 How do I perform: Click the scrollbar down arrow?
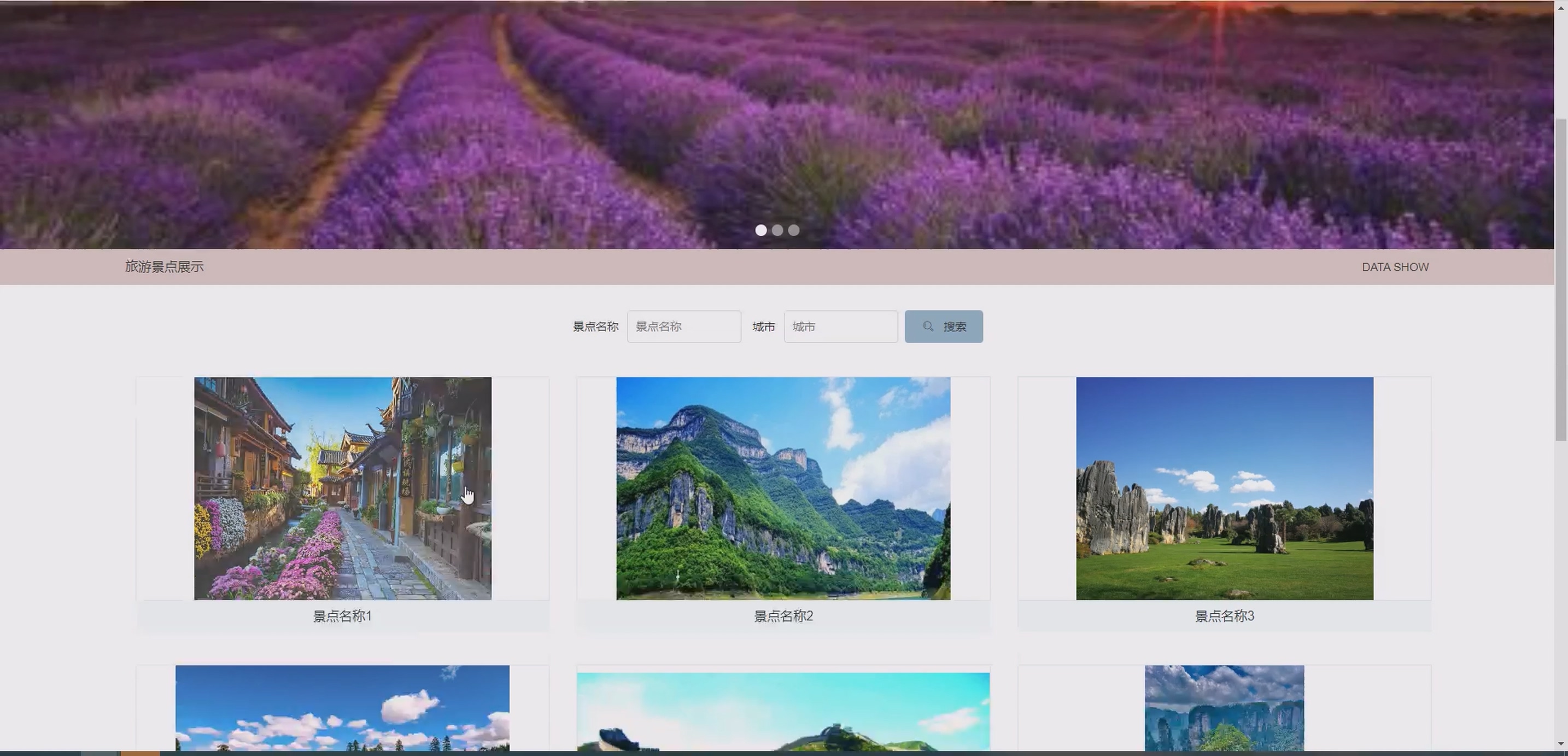click(x=1561, y=744)
